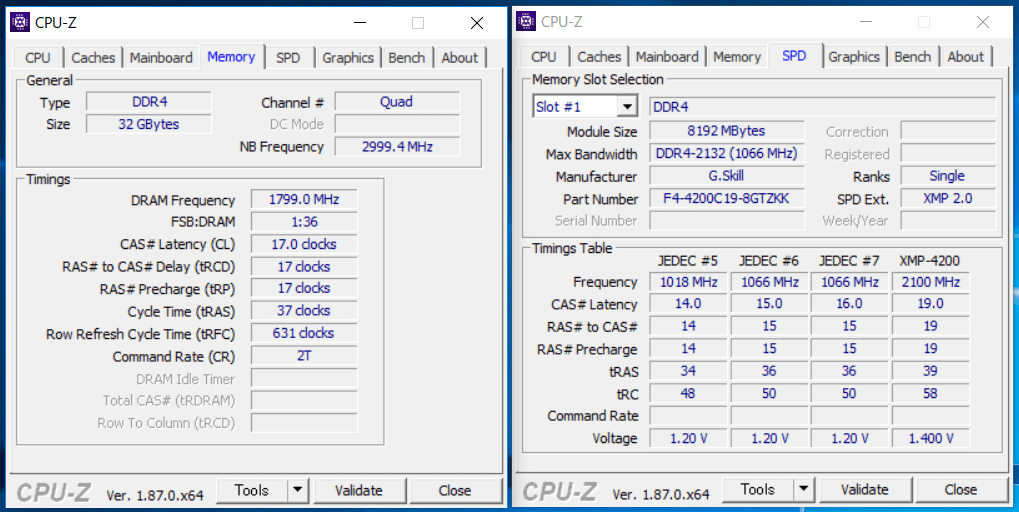The width and height of the screenshot is (1019, 512).
Task: Open Graphics tab in right window
Action: pyautogui.click(x=854, y=57)
